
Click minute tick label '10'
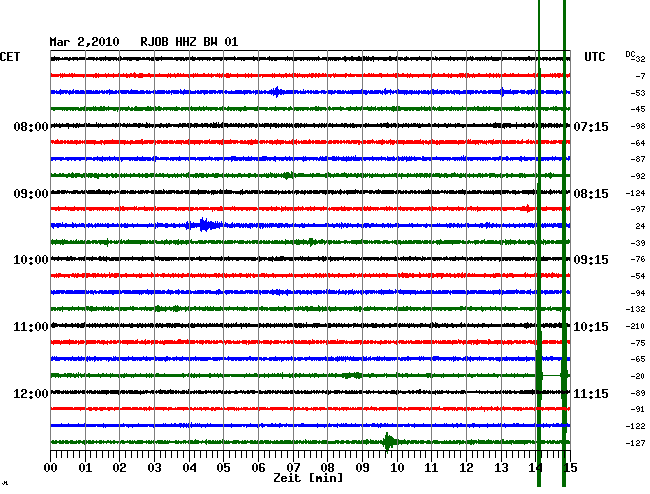[397, 468]
